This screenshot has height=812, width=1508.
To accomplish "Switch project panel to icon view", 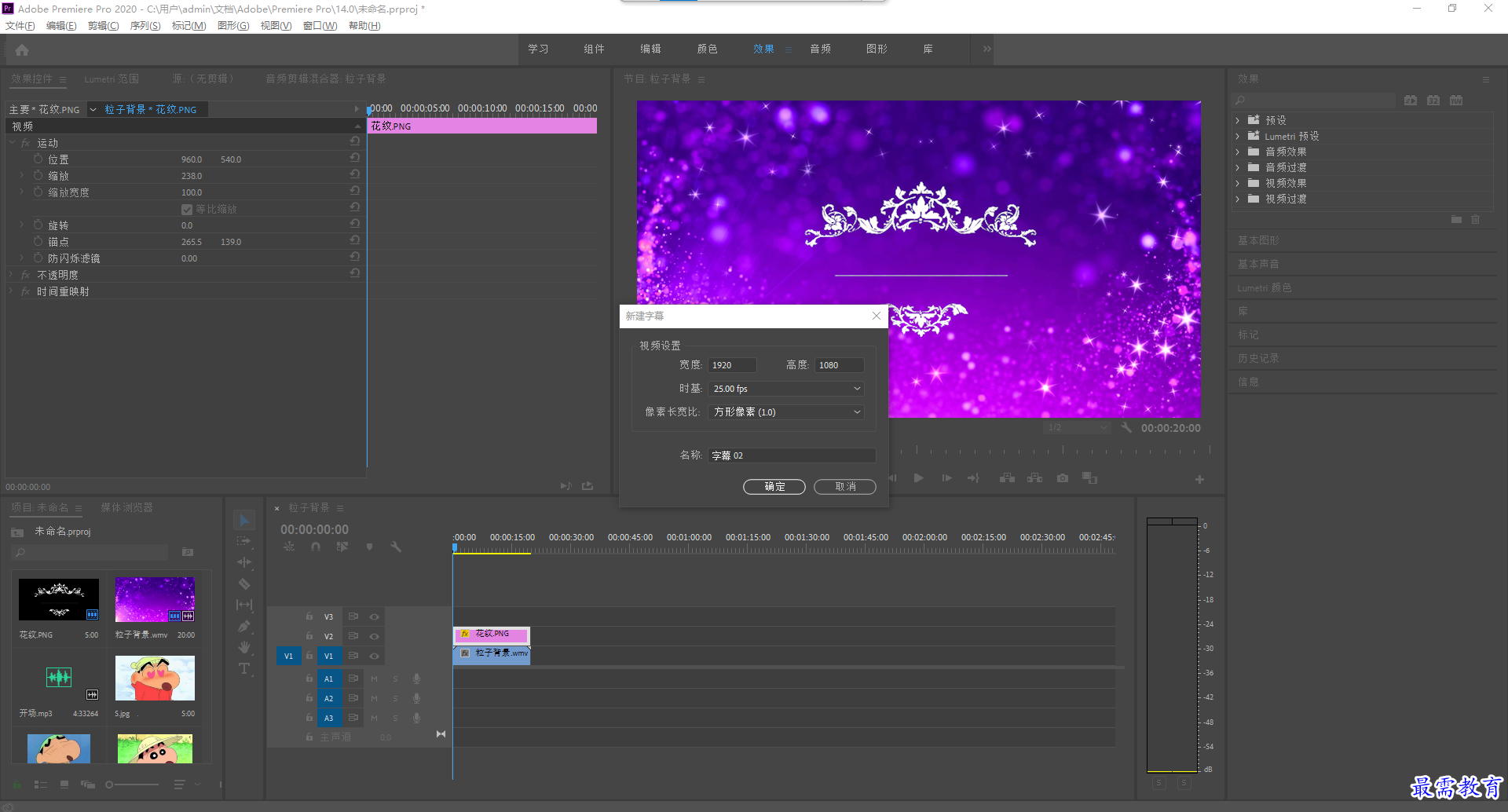I will 64,785.
